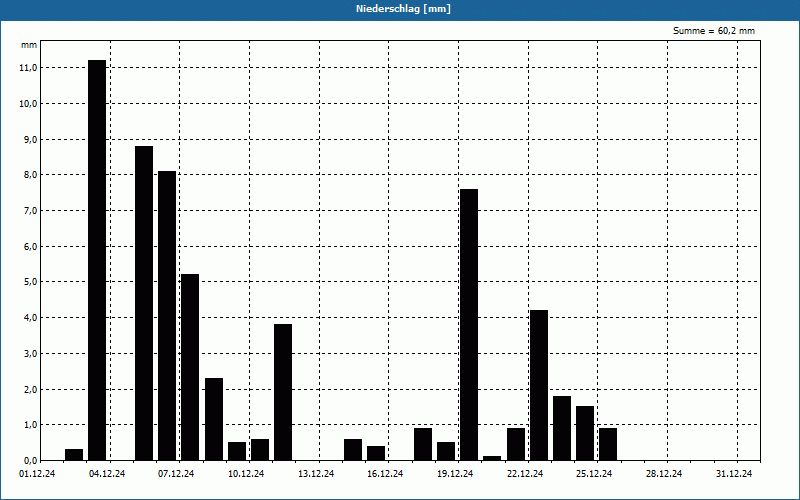Screen dimensions: 800x500
Task: Select the 7,6 mm bar at 19.12.24
Action: click(x=469, y=325)
